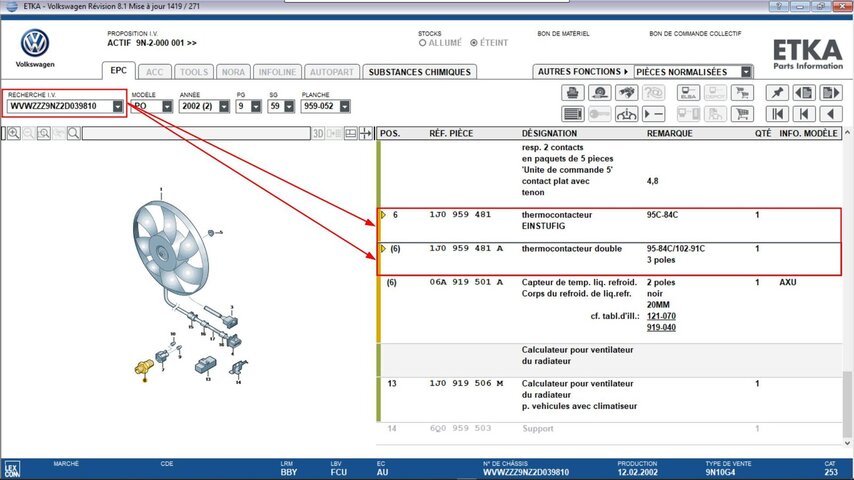Click the single left arrow icon
The height and width of the screenshot is (480, 854).
[831, 114]
